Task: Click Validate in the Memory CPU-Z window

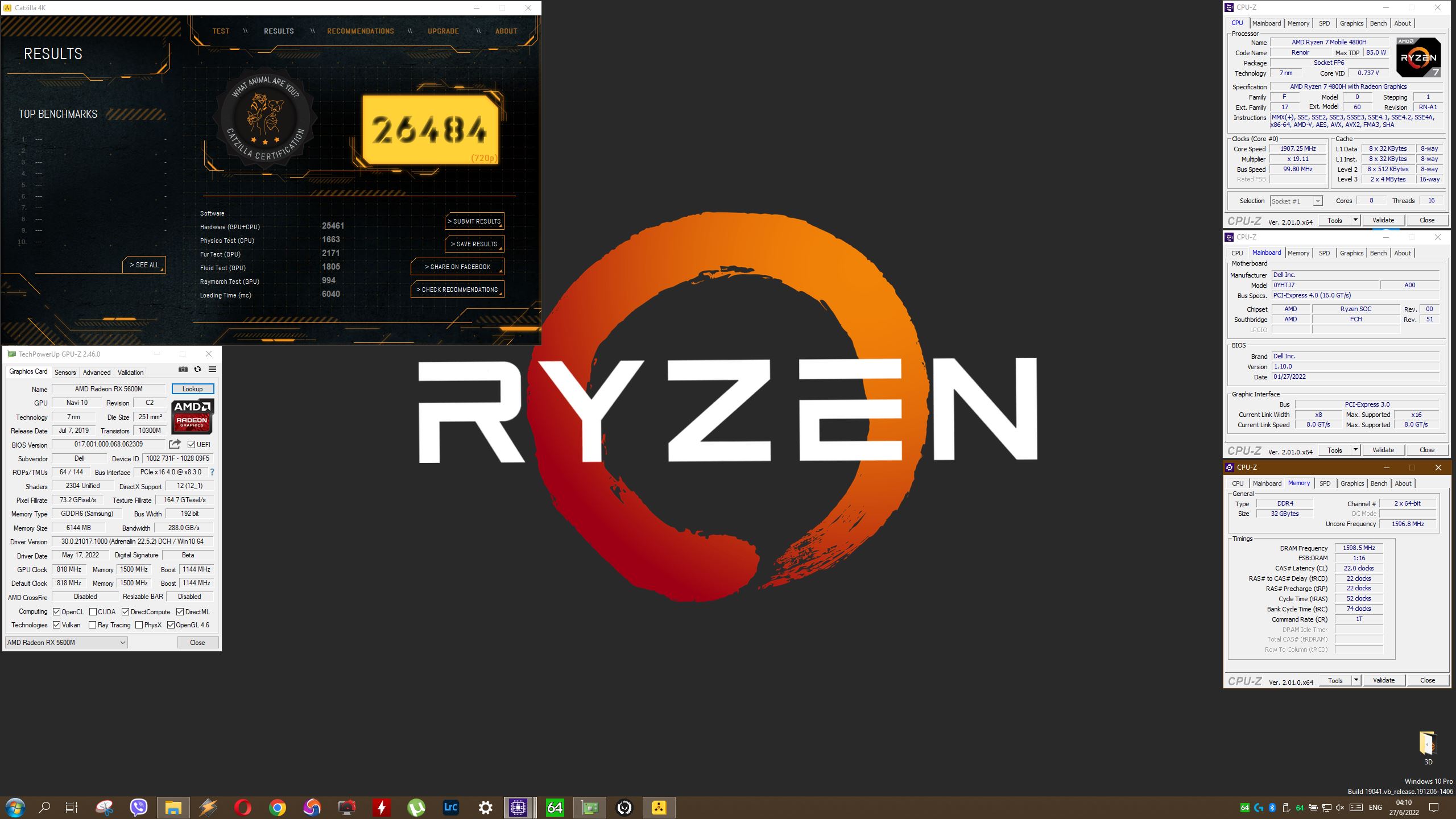Action: (1383, 680)
